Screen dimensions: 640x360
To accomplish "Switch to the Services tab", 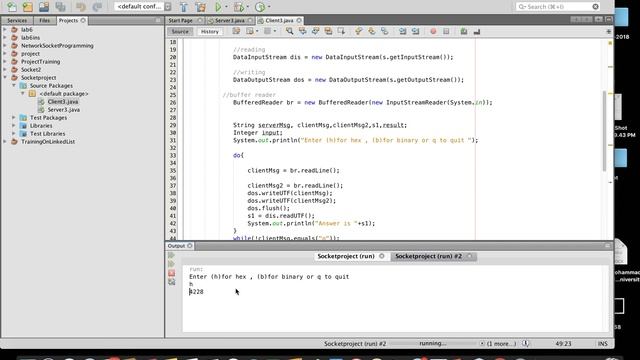I will point(17,20).
